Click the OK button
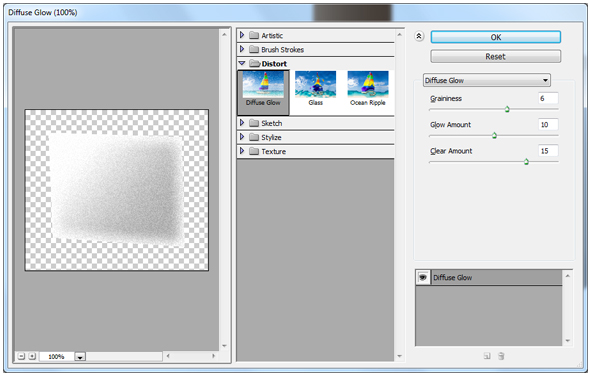The width and height of the screenshot is (590, 378). coord(496,37)
